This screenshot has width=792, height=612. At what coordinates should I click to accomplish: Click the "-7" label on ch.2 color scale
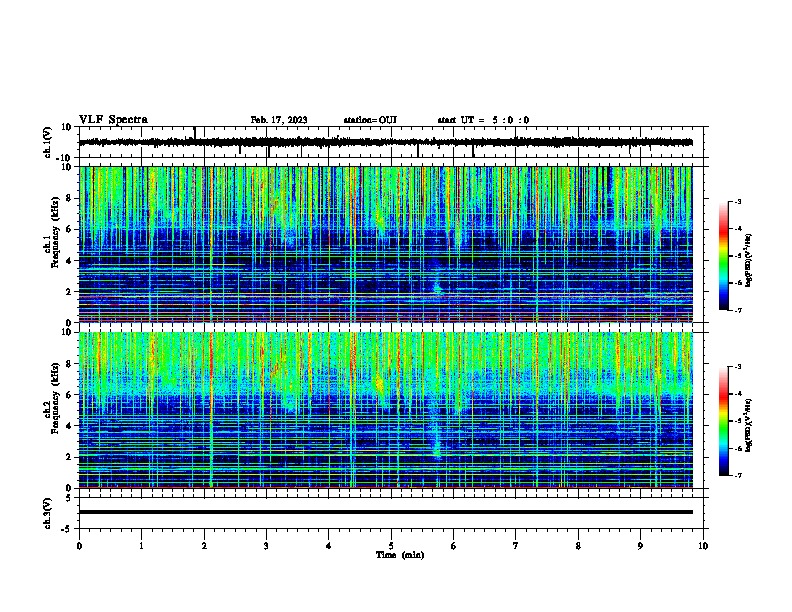pos(737,475)
